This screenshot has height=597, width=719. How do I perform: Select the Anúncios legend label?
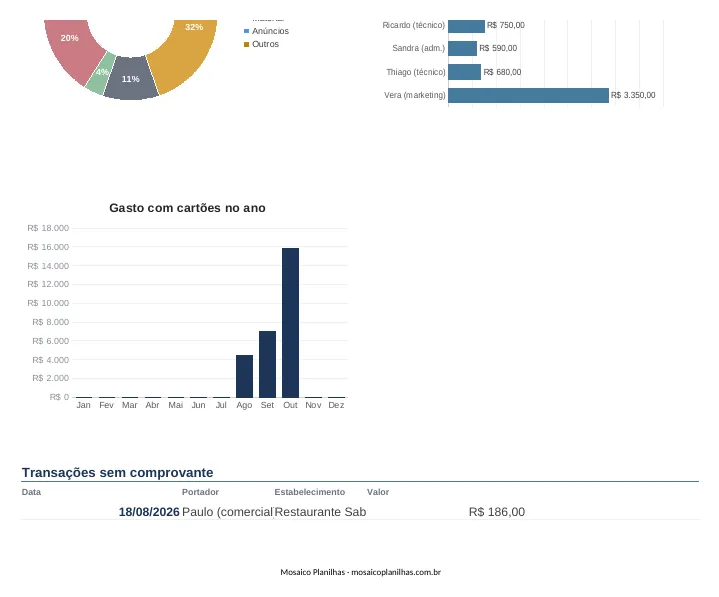271,31
